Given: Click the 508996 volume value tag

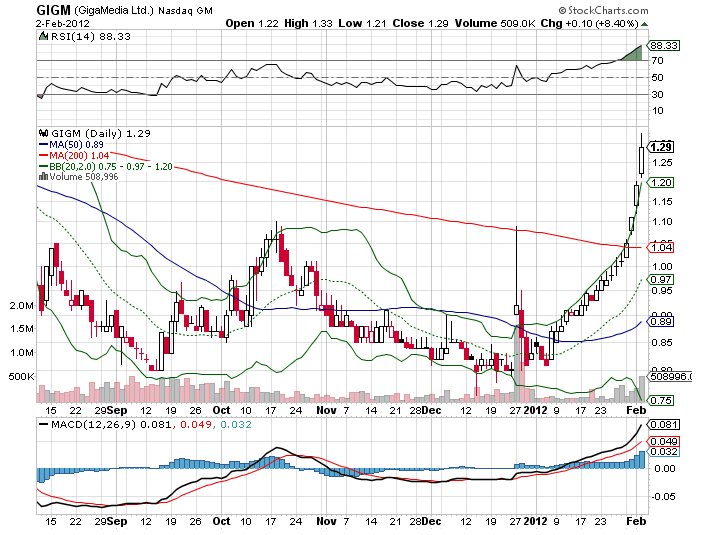Looking at the screenshot, I should coord(670,377).
